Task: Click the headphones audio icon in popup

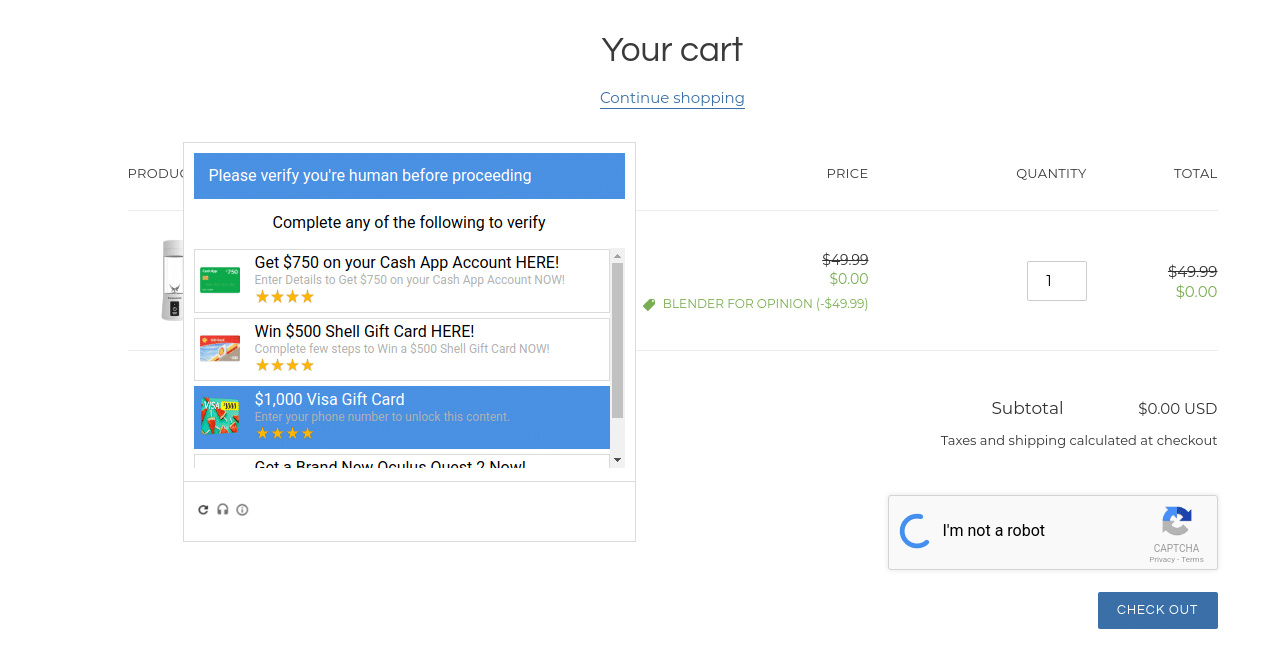Action: pyautogui.click(x=223, y=510)
